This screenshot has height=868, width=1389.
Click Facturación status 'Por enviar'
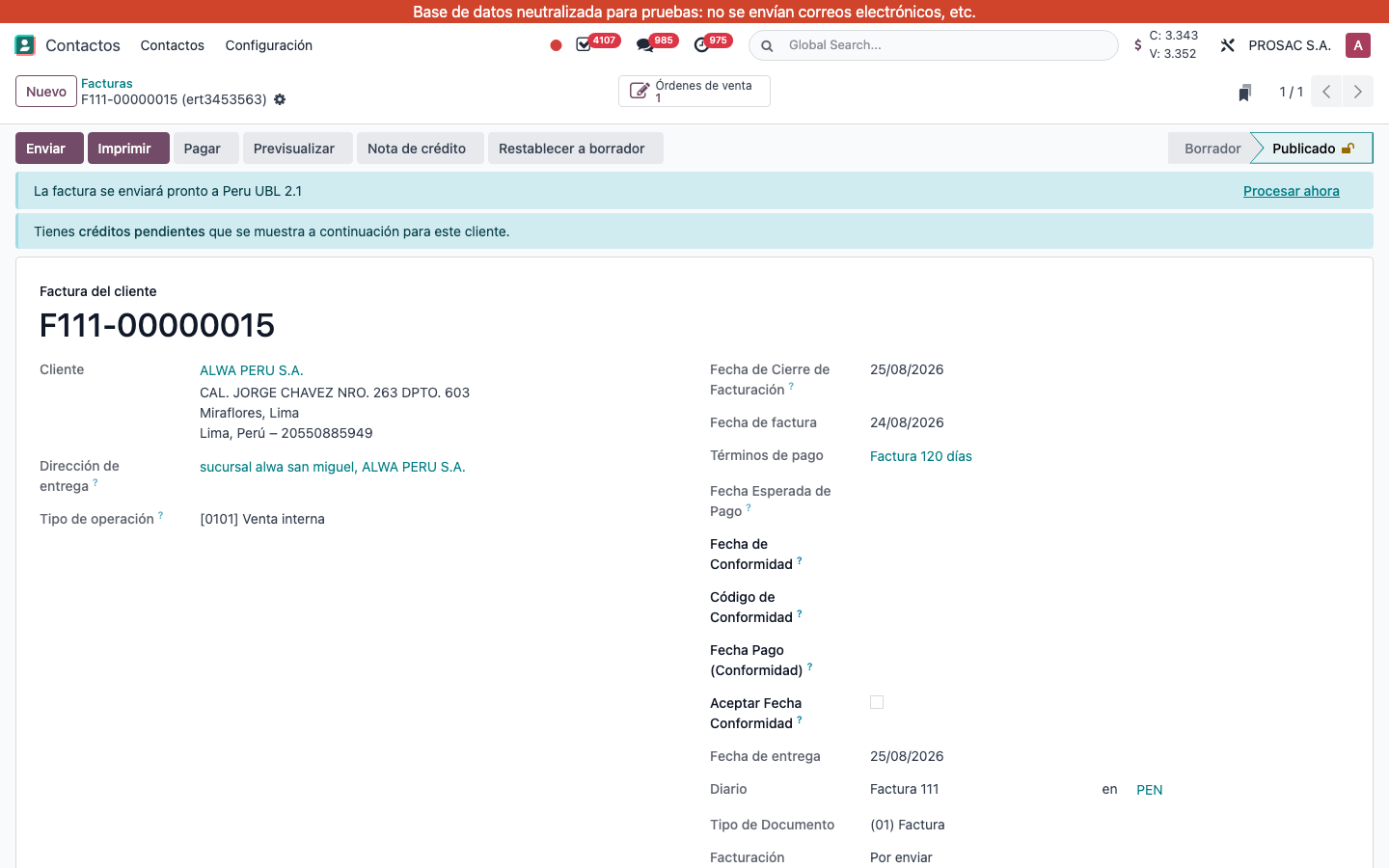901,857
